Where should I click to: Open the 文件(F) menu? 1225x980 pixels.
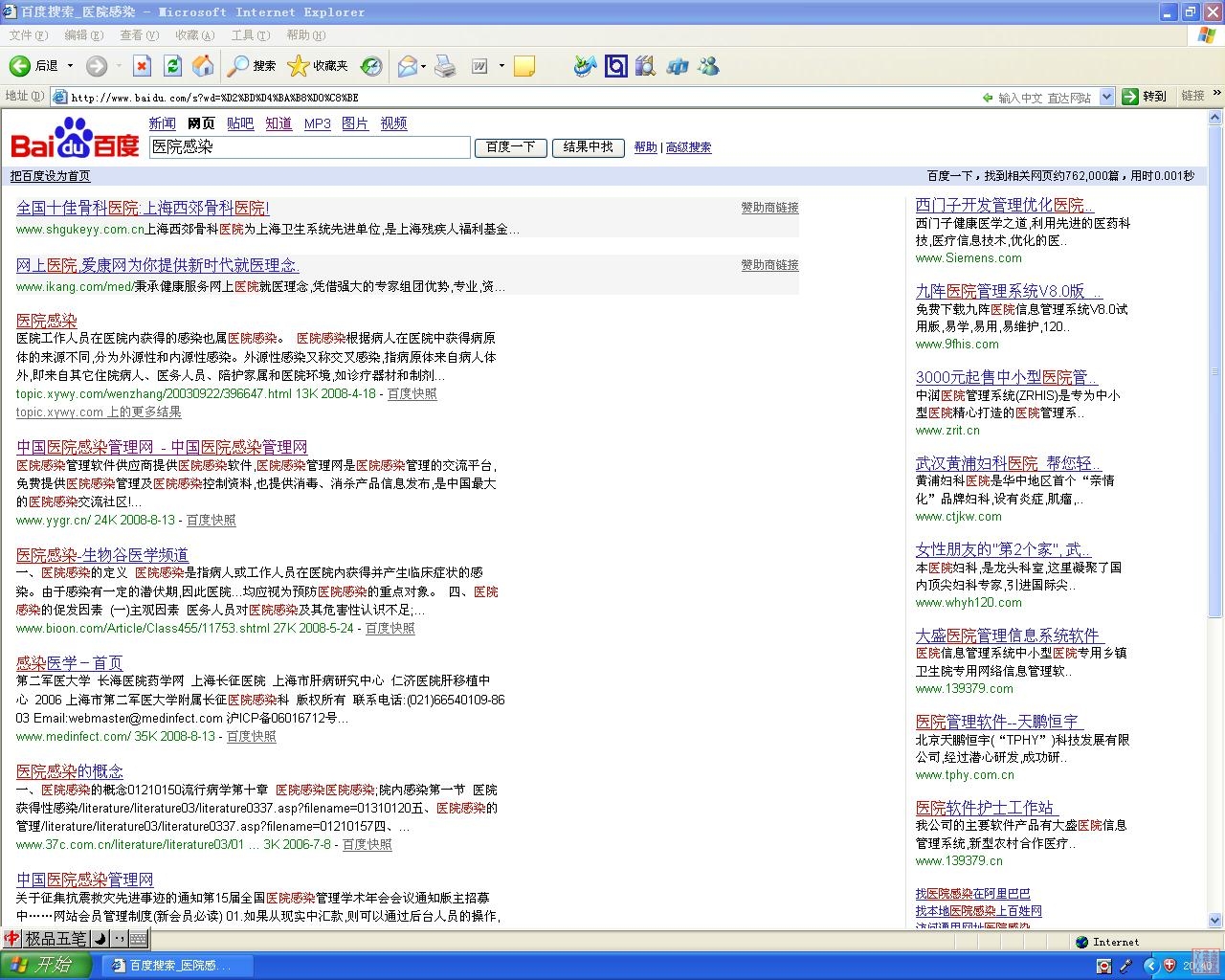pos(28,35)
